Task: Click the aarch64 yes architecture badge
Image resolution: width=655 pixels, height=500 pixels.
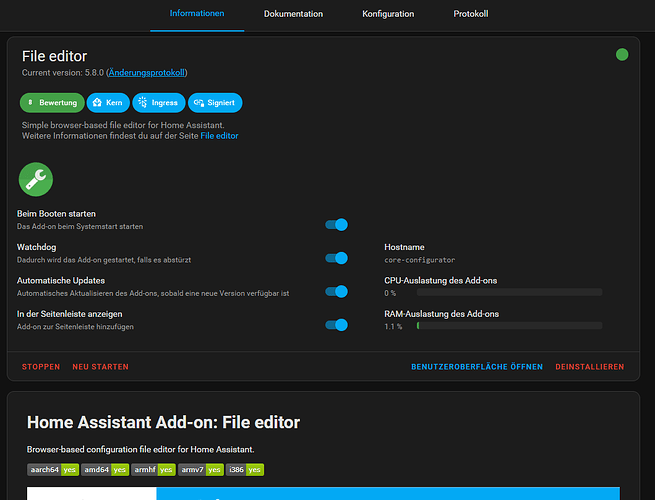Action: [53, 470]
